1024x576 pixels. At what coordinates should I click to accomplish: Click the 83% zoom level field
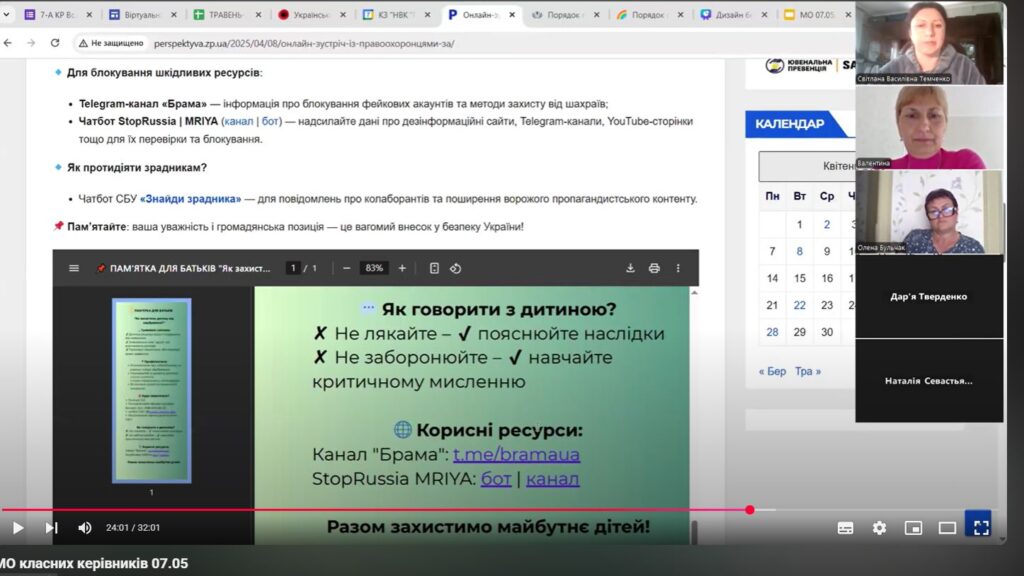click(x=374, y=268)
